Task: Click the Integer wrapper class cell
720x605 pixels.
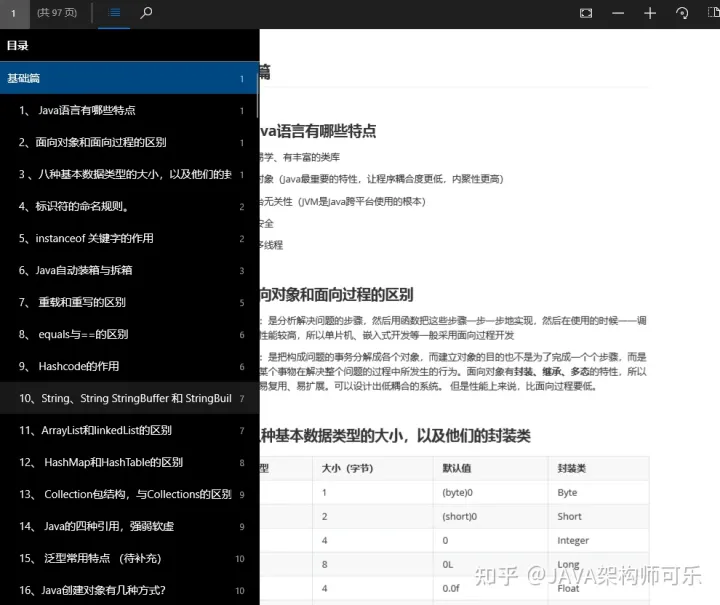Action: pos(573,540)
